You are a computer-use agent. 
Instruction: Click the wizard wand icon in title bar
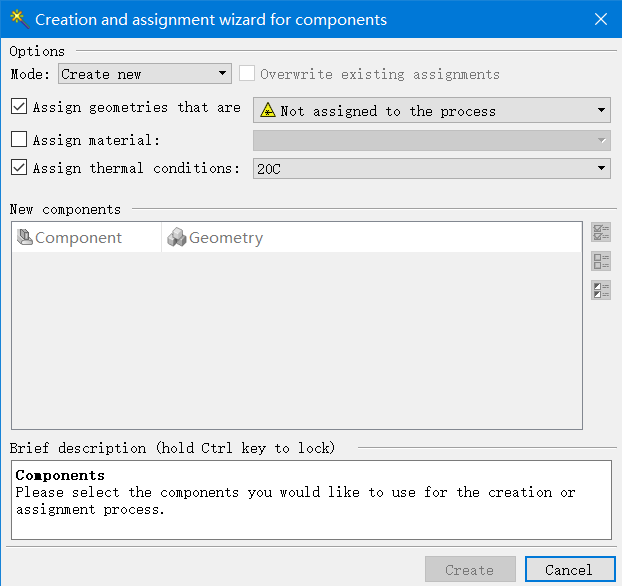tap(18, 19)
